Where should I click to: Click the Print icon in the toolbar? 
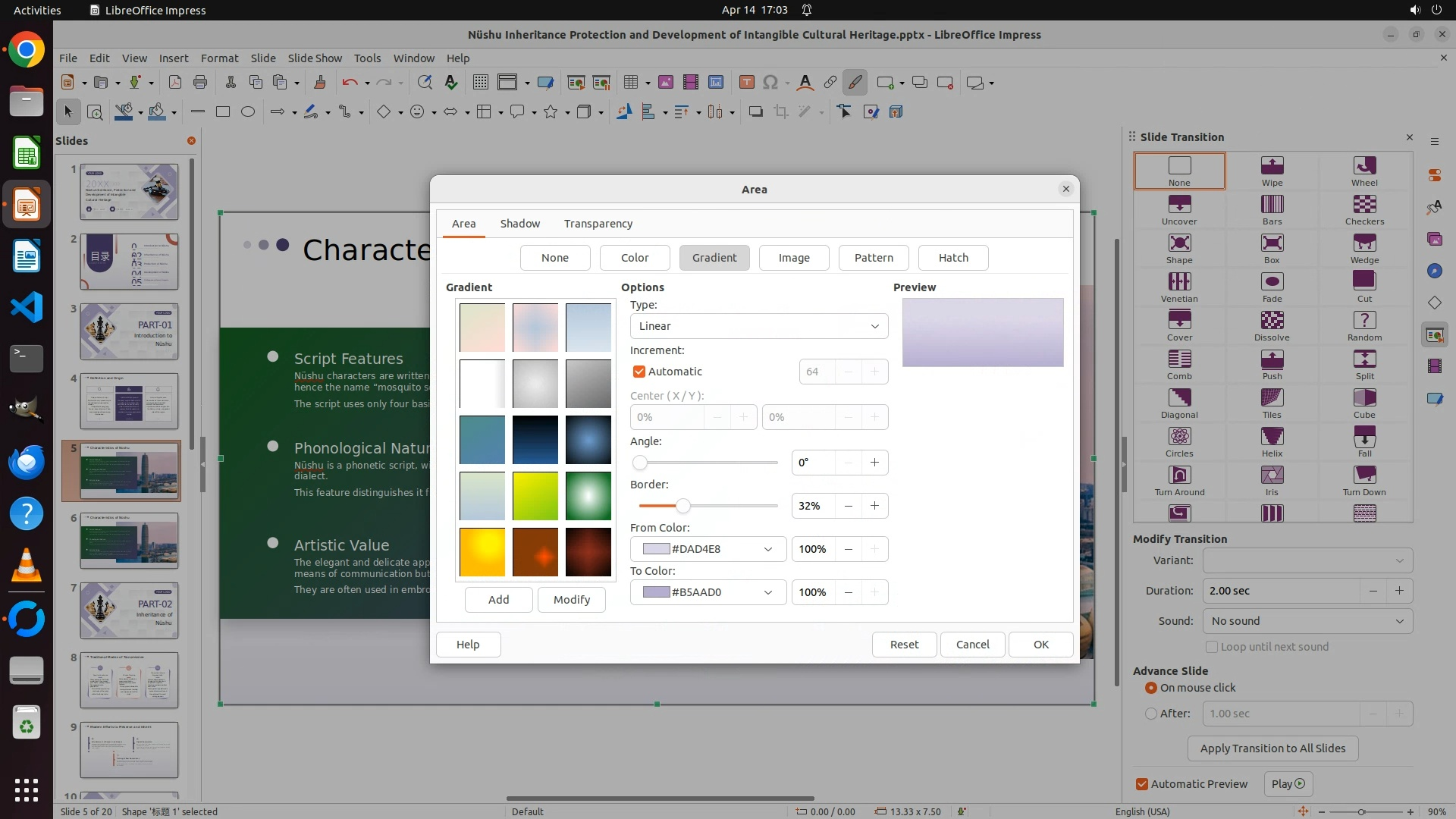(200, 83)
